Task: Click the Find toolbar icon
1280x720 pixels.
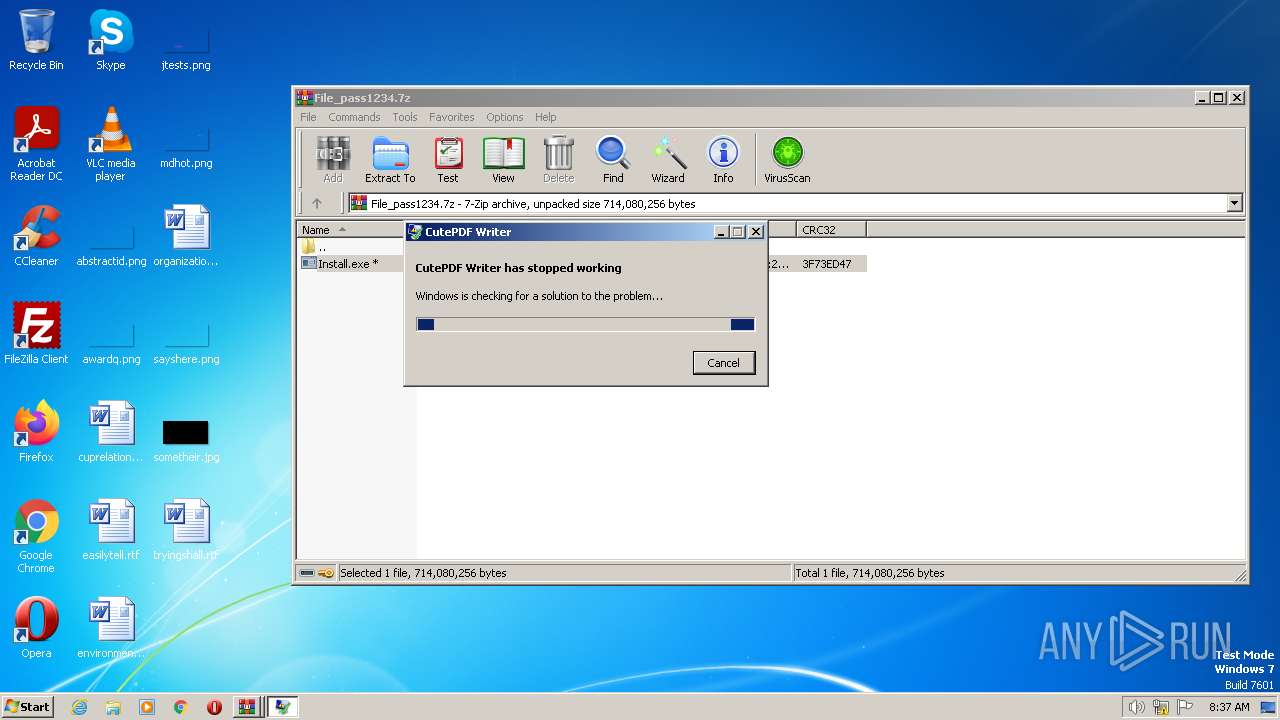Action: click(x=613, y=160)
